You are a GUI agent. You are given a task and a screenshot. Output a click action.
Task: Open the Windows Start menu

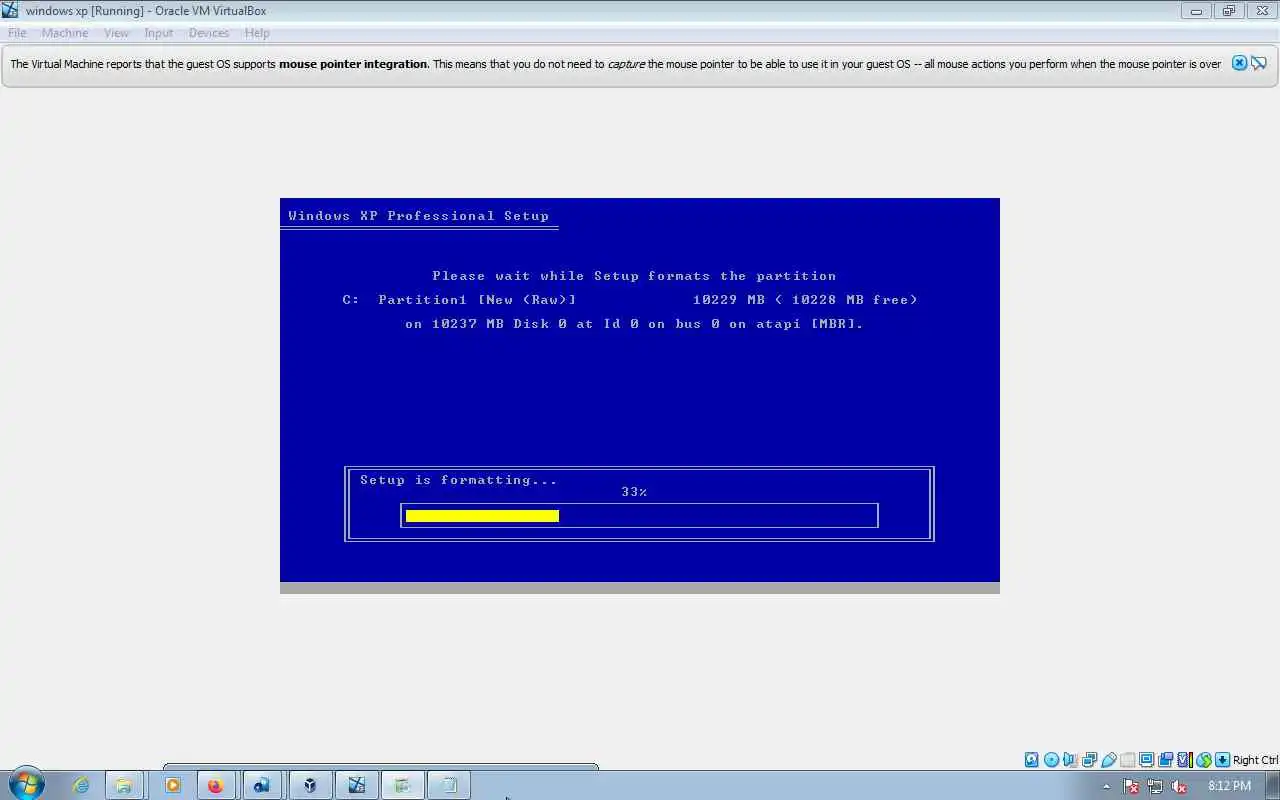click(26, 785)
